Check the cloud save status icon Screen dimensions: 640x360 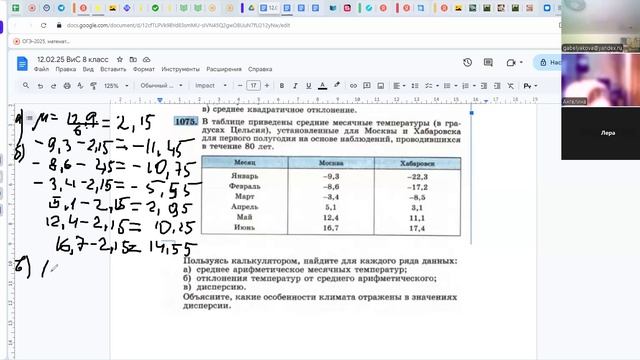click(147, 60)
